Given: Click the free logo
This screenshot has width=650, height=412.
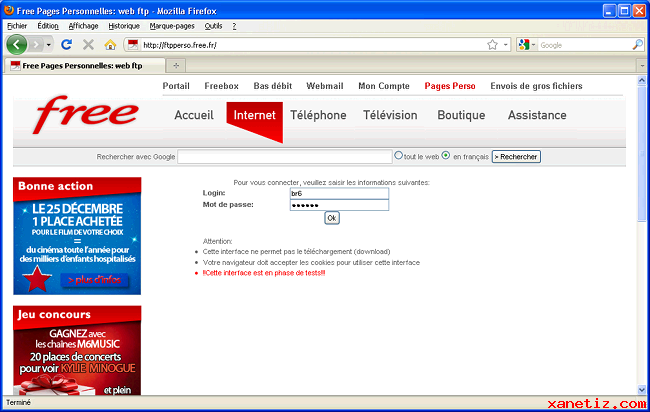Looking at the screenshot, I should click(x=85, y=114).
